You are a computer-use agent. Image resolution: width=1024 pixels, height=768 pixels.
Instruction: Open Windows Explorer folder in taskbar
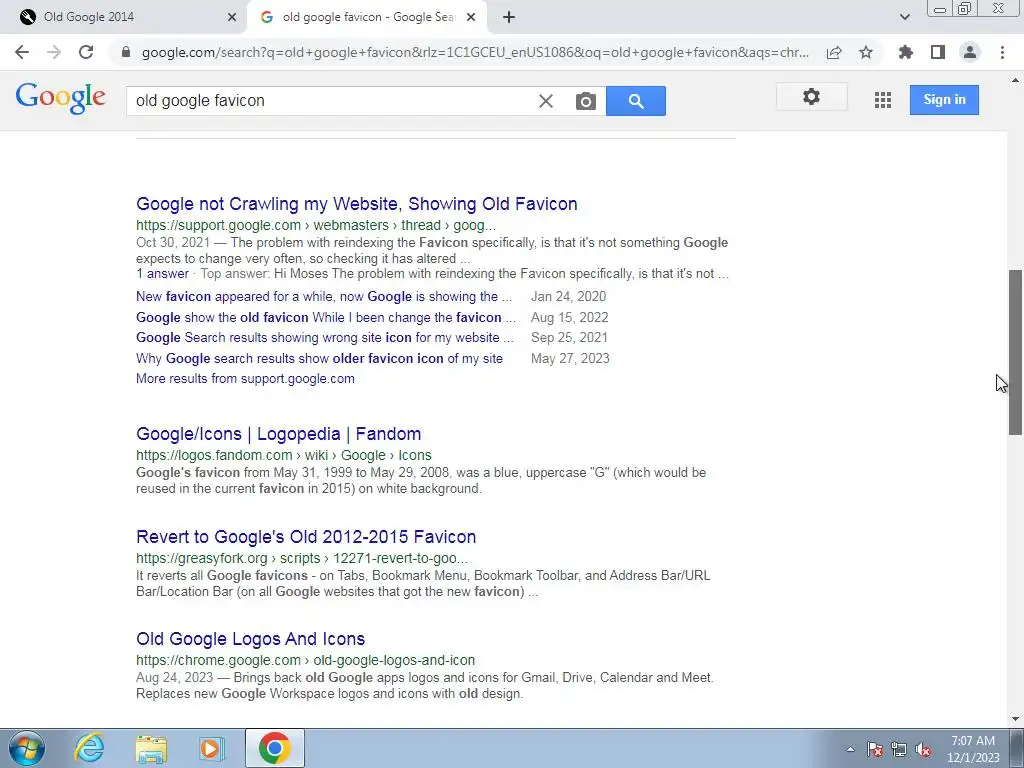pyautogui.click(x=151, y=749)
